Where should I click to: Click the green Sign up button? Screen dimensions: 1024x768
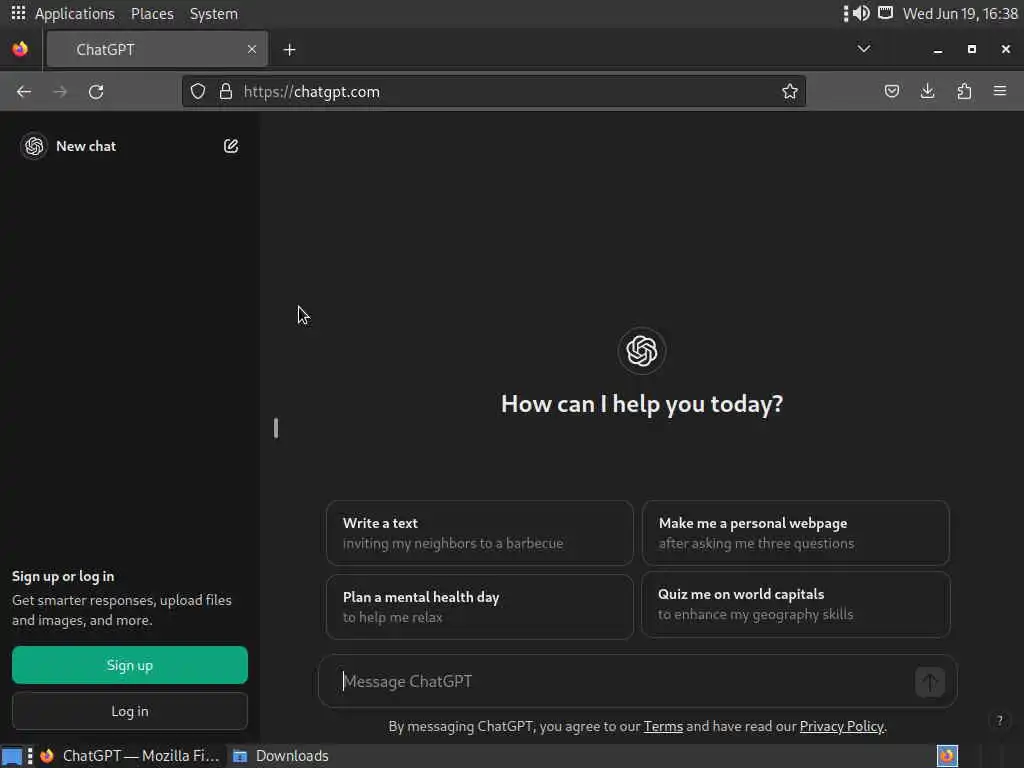point(130,665)
